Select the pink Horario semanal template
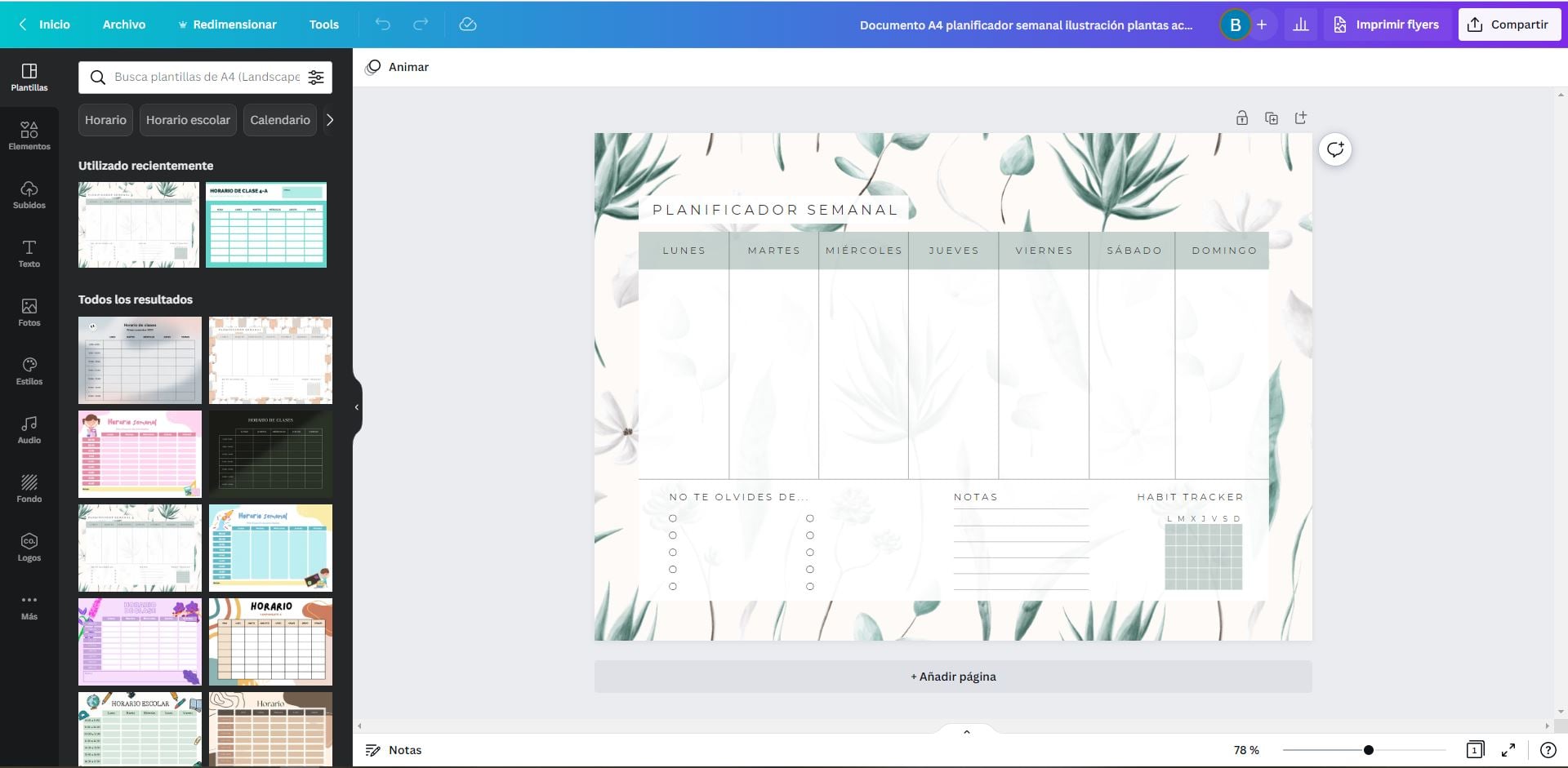 click(x=140, y=454)
